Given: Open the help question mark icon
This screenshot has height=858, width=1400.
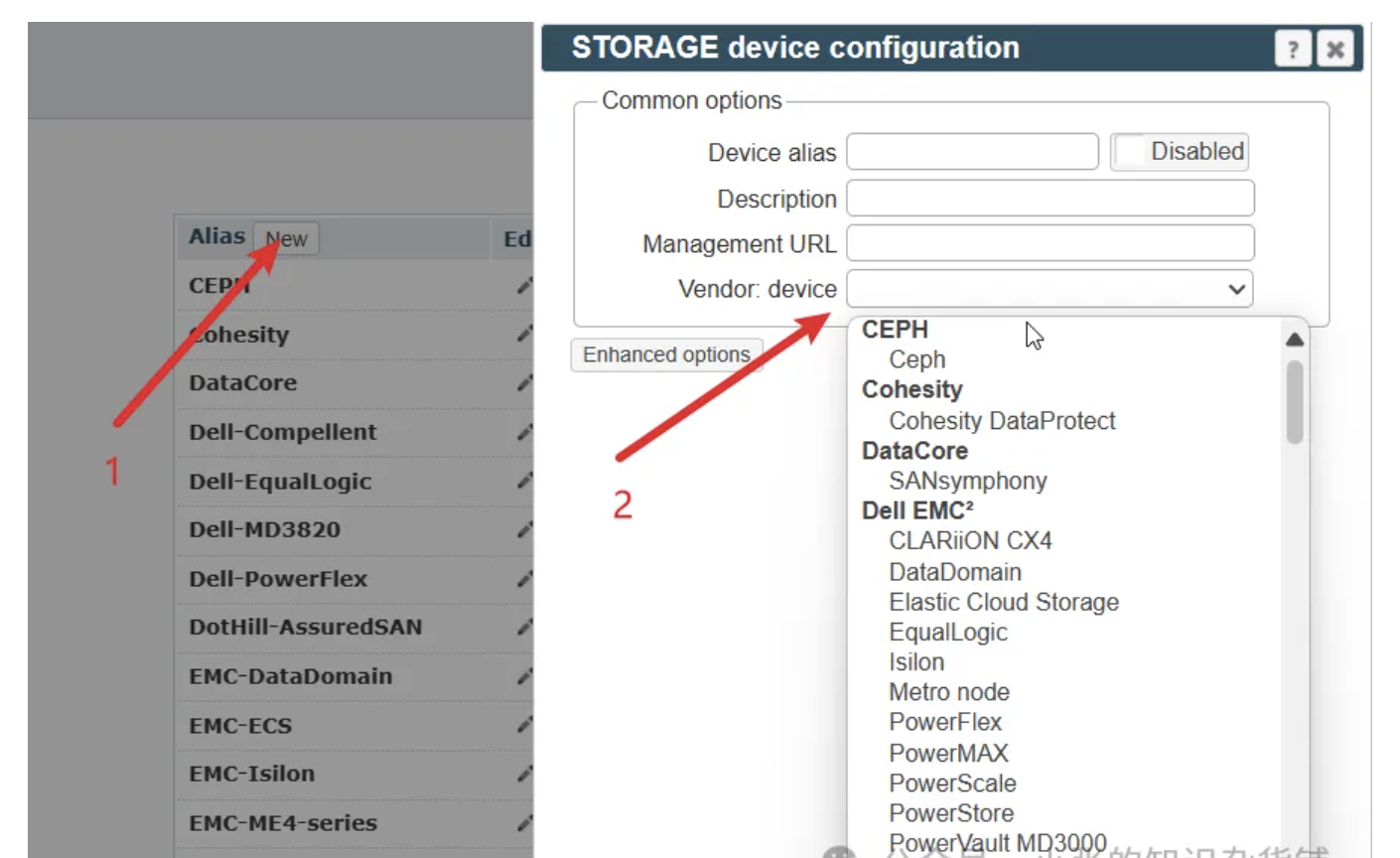Looking at the screenshot, I should 1293,49.
